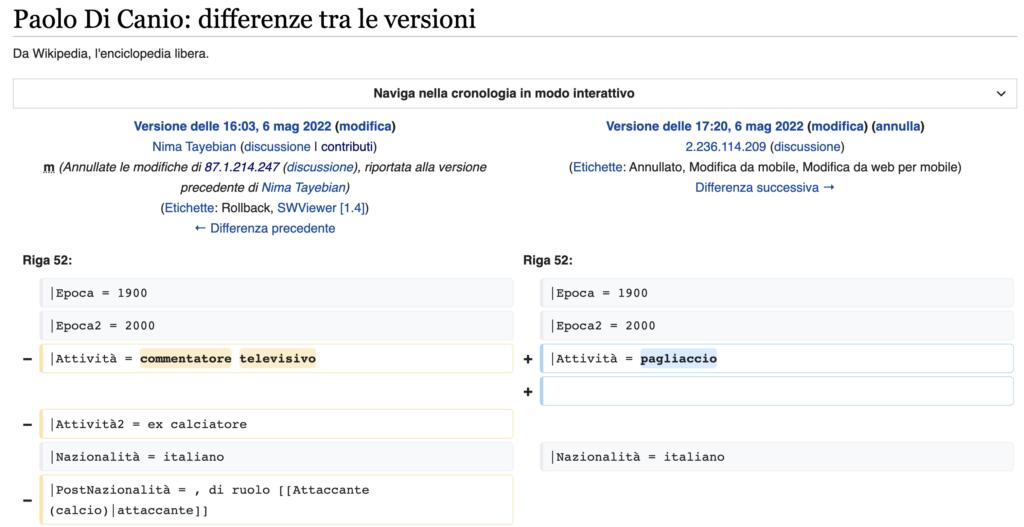Click right '|Epoca2 = 2000' line
Image resolution: width=1024 pixels, height=527 pixels.
coord(777,326)
